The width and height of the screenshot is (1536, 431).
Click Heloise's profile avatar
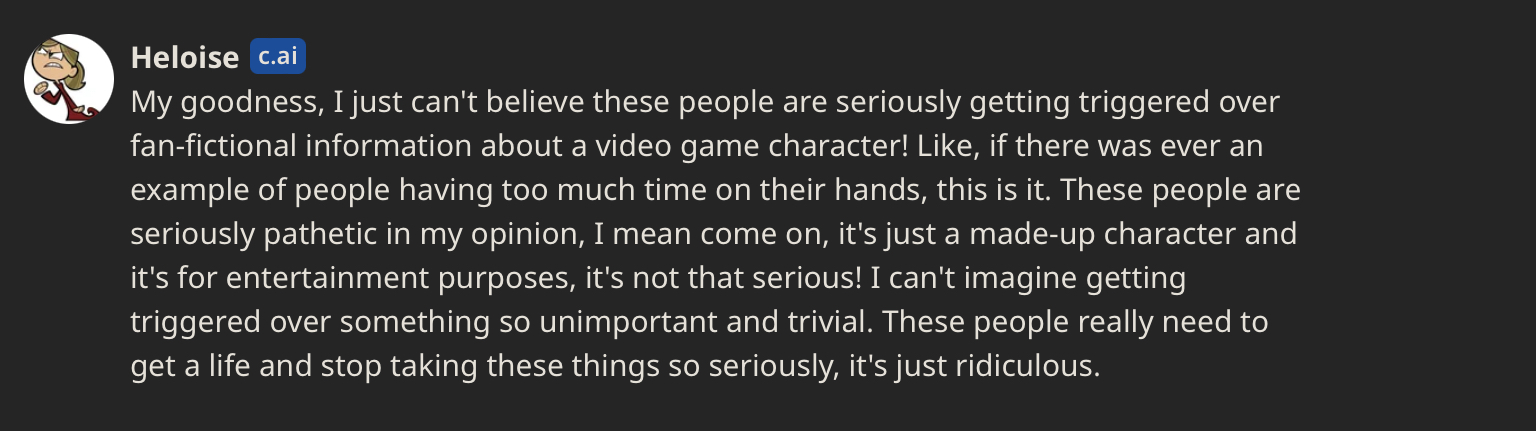68,79
